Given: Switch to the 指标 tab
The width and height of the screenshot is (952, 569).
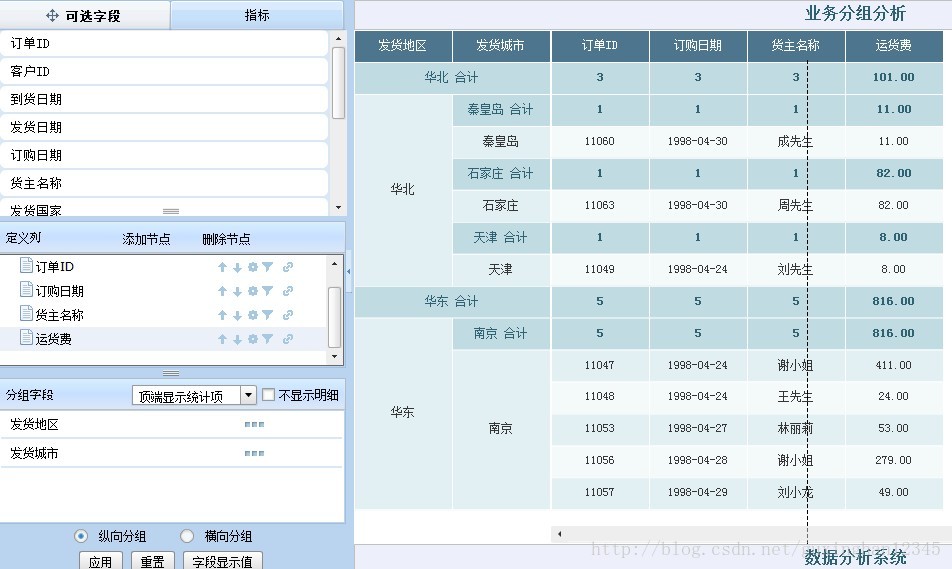Looking at the screenshot, I should (257, 15).
